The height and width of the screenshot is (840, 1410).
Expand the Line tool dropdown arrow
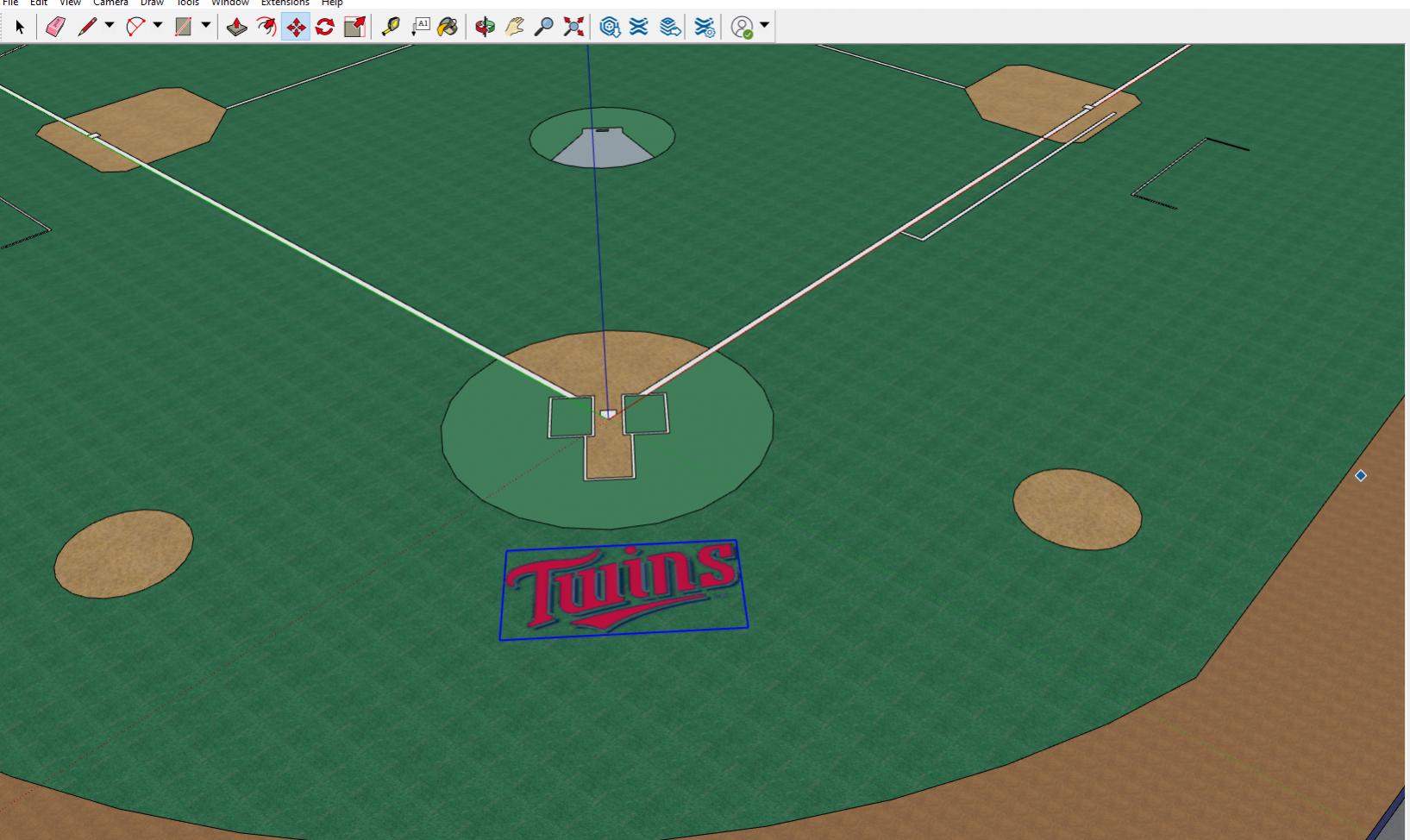click(x=110, y=26)
